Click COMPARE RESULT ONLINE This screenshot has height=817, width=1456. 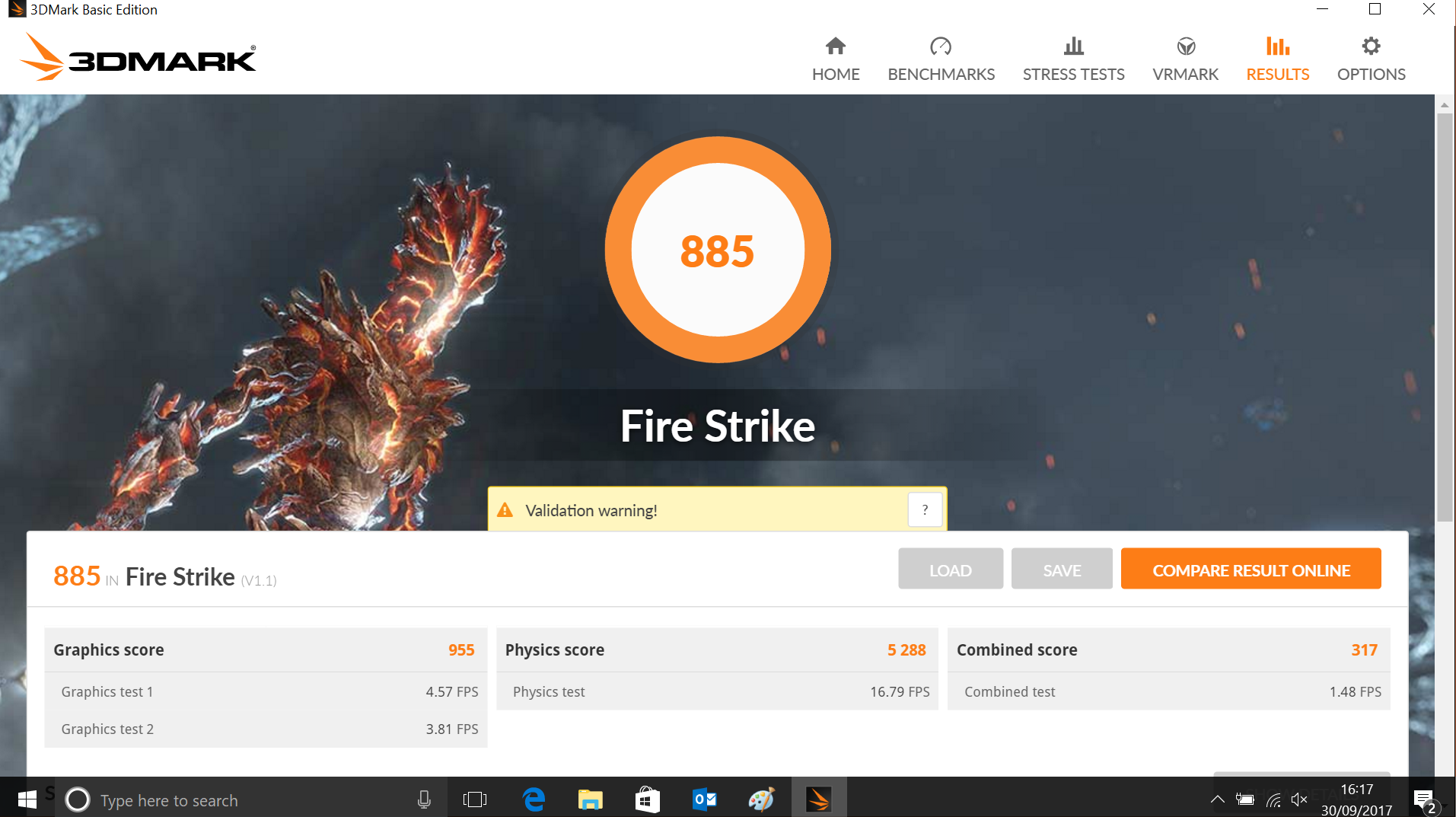[1251, 569]
